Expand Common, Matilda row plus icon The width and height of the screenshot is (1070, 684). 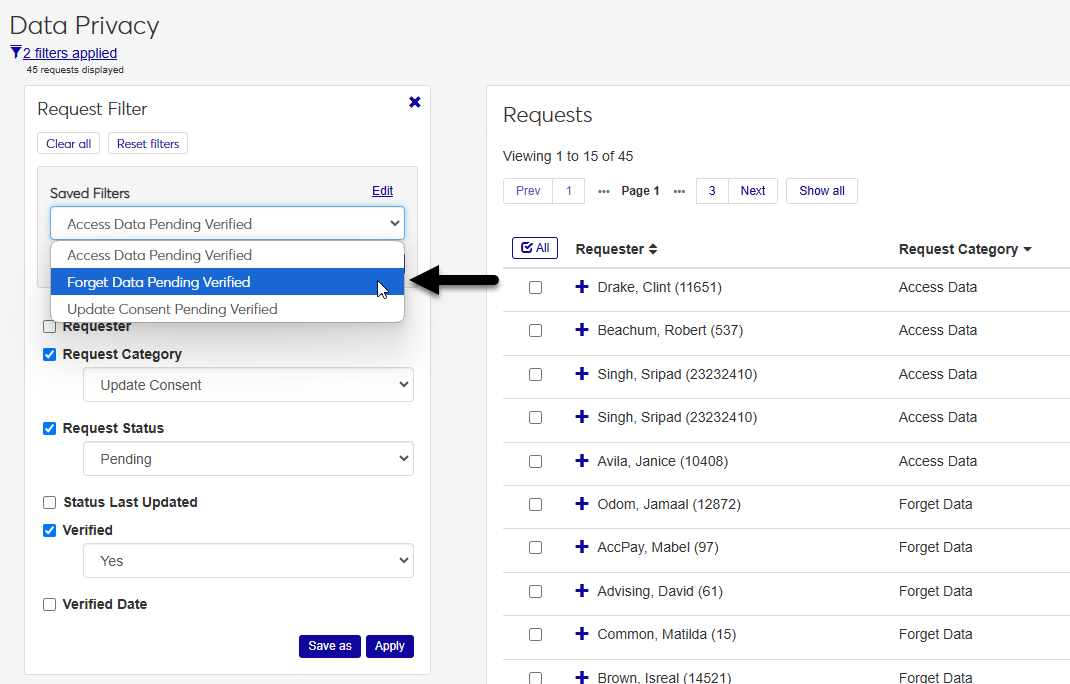[x=582, y=634]
